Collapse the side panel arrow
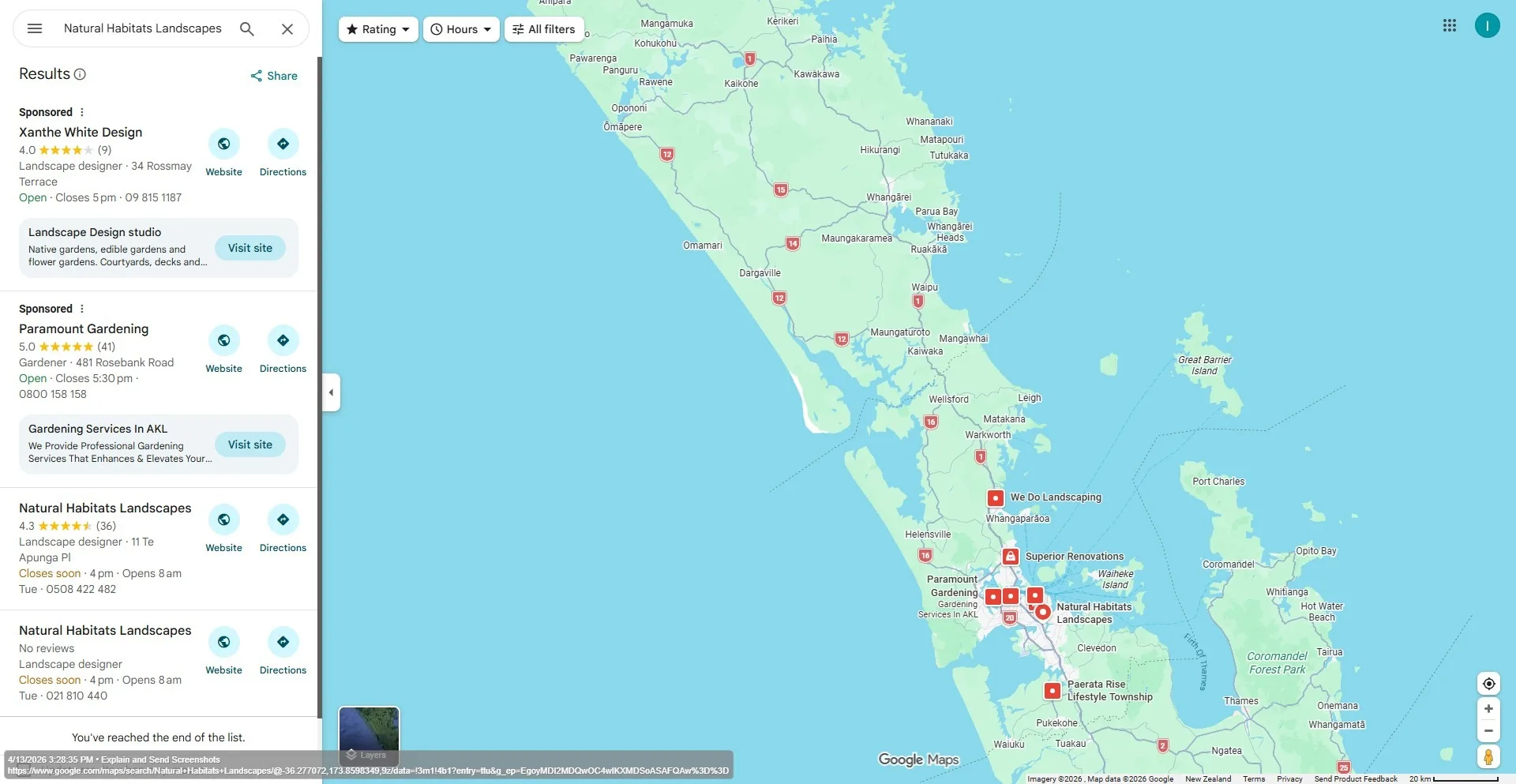This screenshot has height=784, width=1516. [x=331, y=392]
